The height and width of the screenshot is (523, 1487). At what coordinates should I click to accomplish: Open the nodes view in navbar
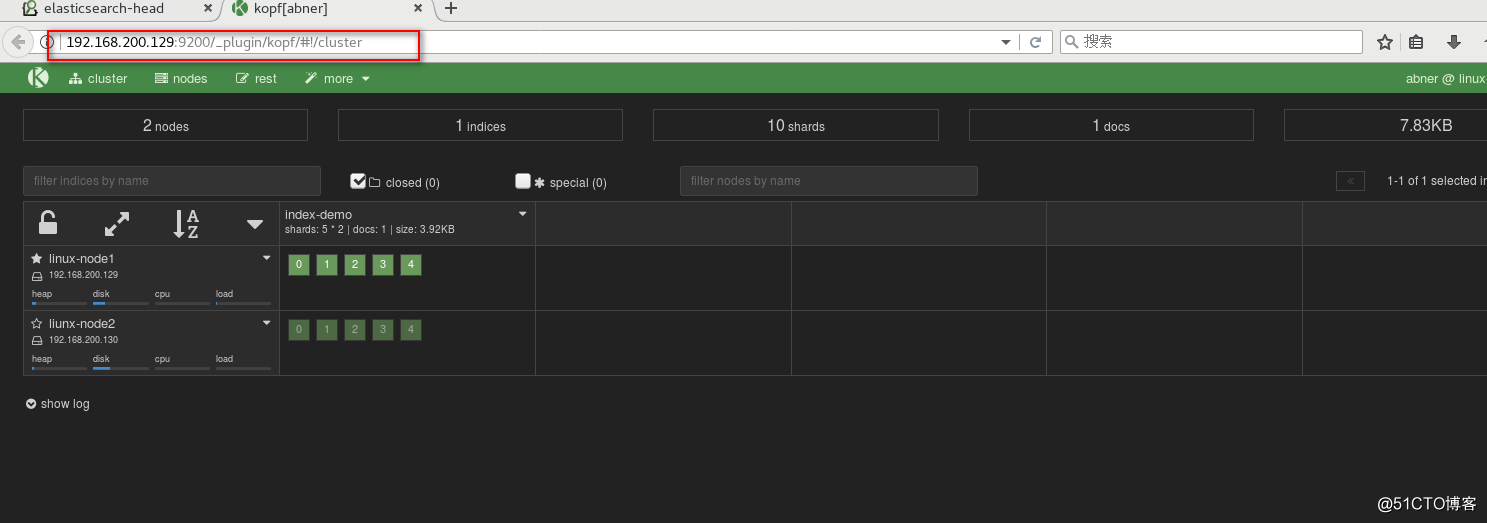[181, 78]
